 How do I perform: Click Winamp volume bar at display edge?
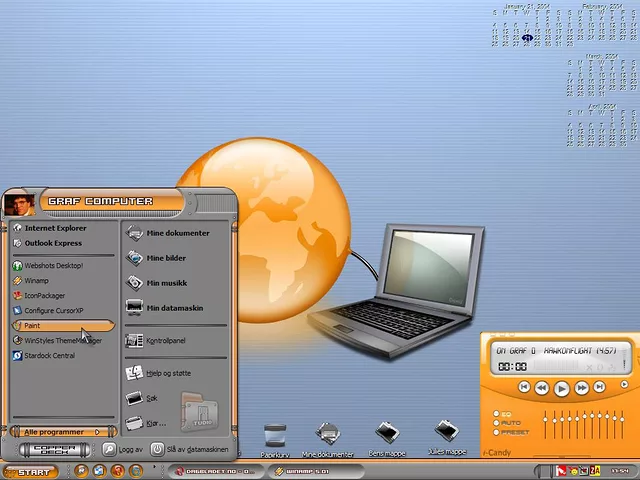pos(624,360)
